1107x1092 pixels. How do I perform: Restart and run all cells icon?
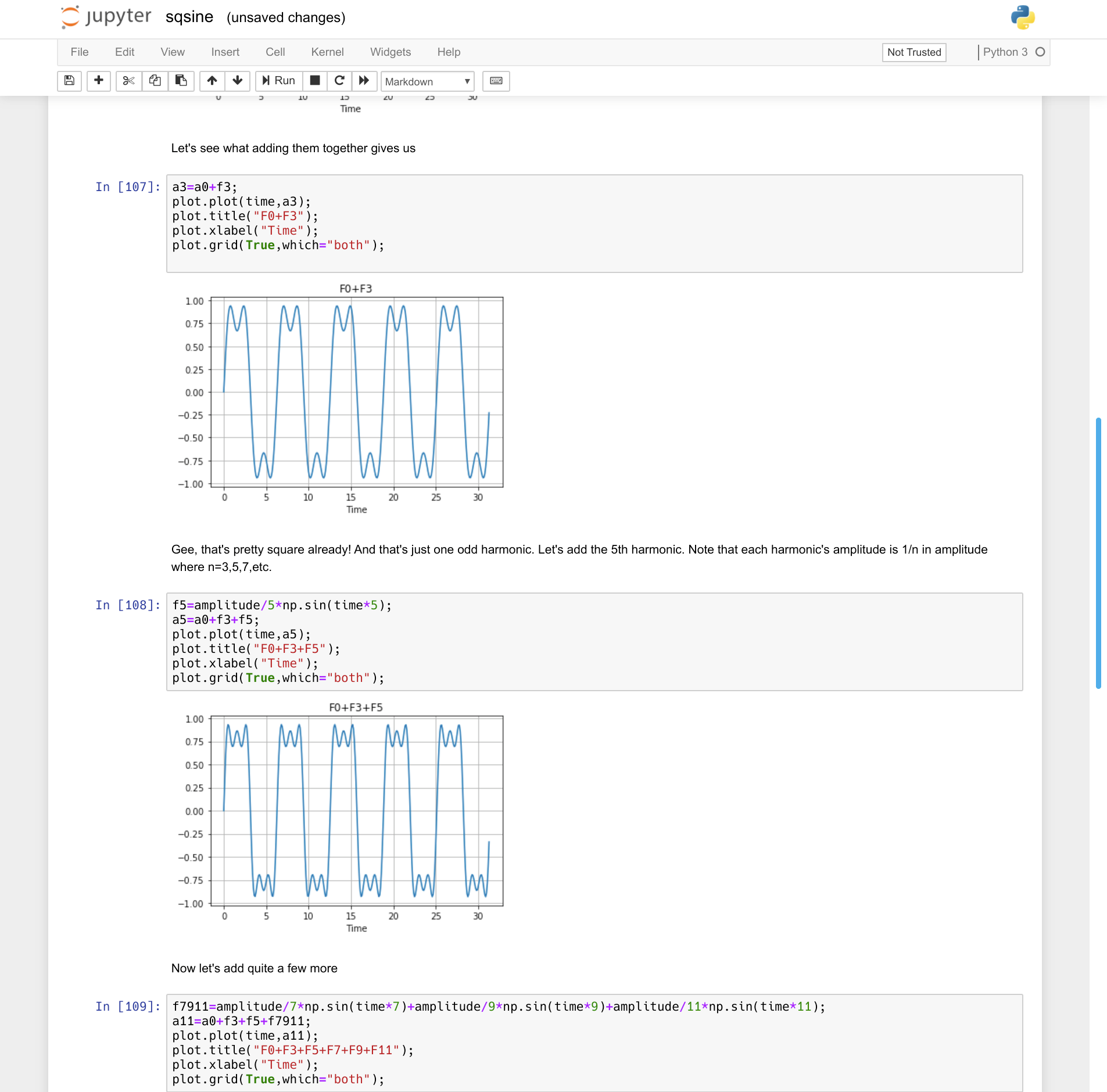point(364,81)
